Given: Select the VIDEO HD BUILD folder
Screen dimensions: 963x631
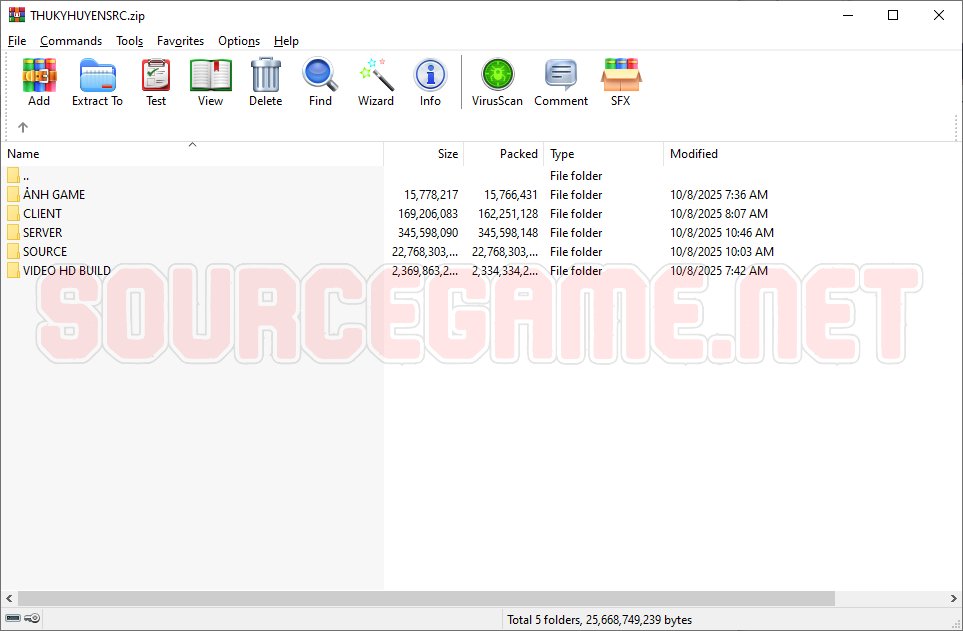Looking at the screenshot, I should (x=67, y=271).
